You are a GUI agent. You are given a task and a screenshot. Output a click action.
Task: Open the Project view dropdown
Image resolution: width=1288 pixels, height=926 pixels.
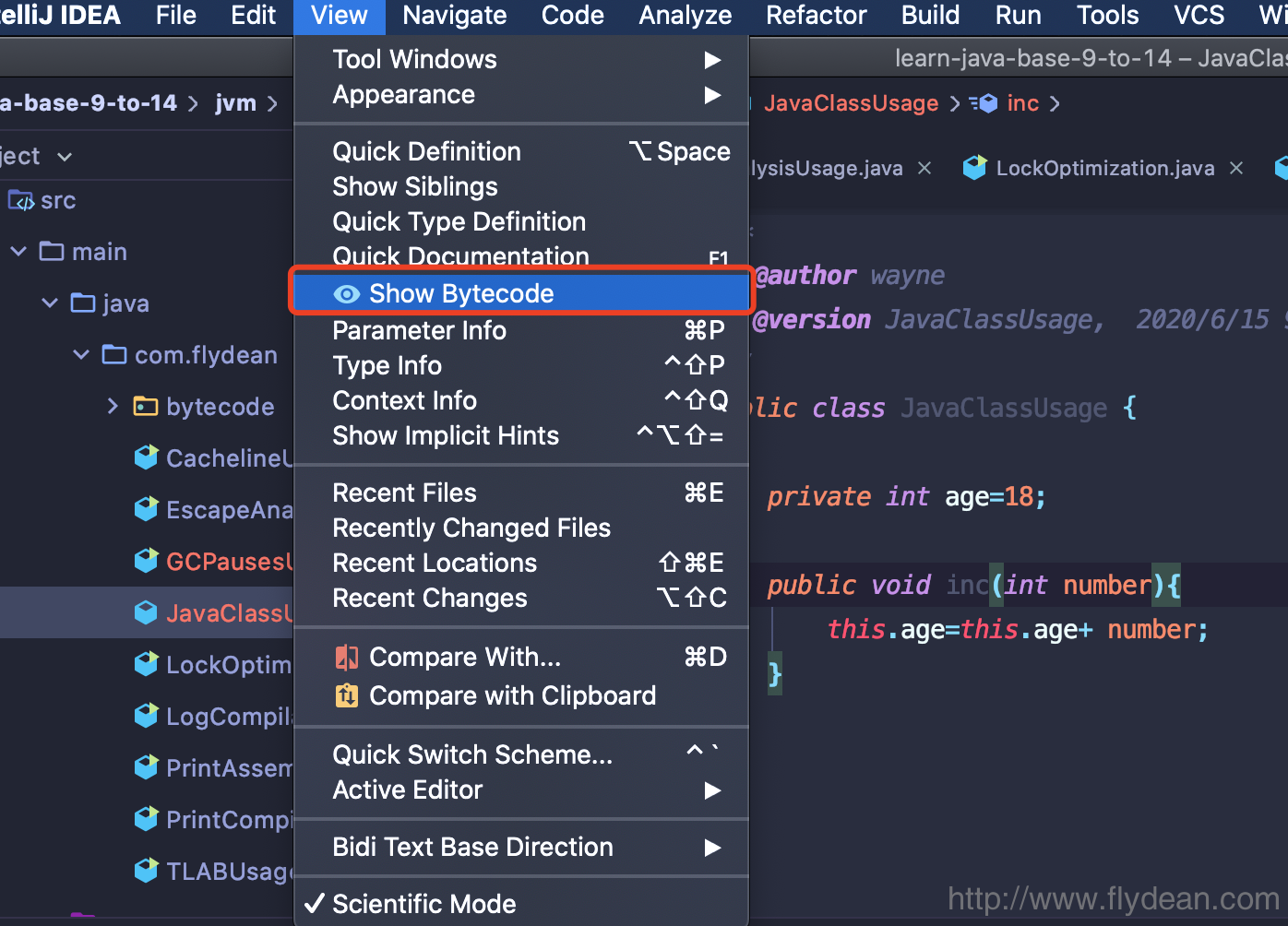[x=65, y=157]
